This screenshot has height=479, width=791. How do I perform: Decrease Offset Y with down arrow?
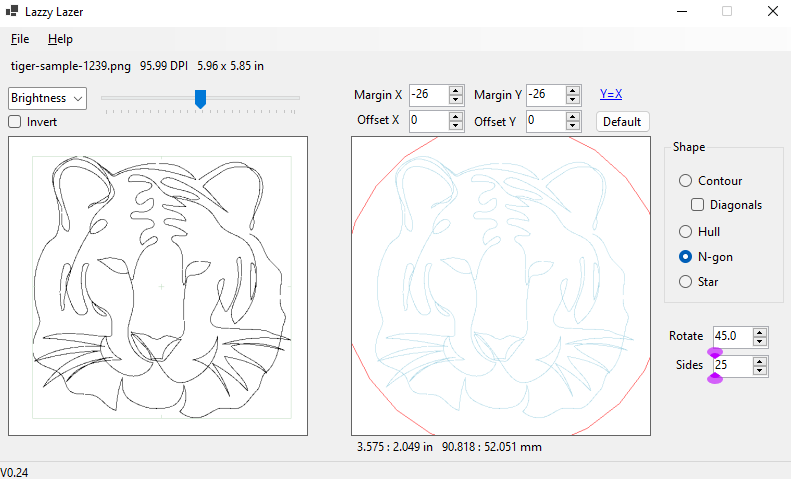pyautogui.click(x=573, y=126)
